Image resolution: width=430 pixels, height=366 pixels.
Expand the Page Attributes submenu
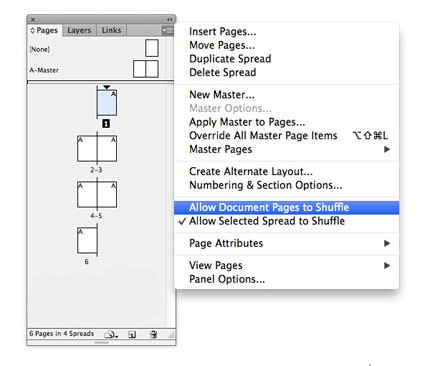point(286,243)
